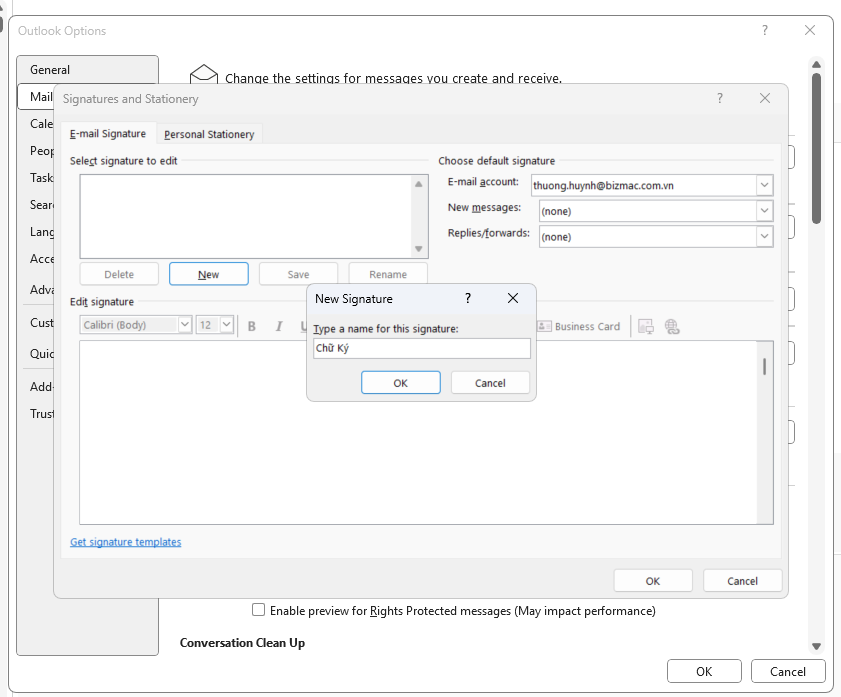Click the insert hyperlink globe icon

point(672,326)
